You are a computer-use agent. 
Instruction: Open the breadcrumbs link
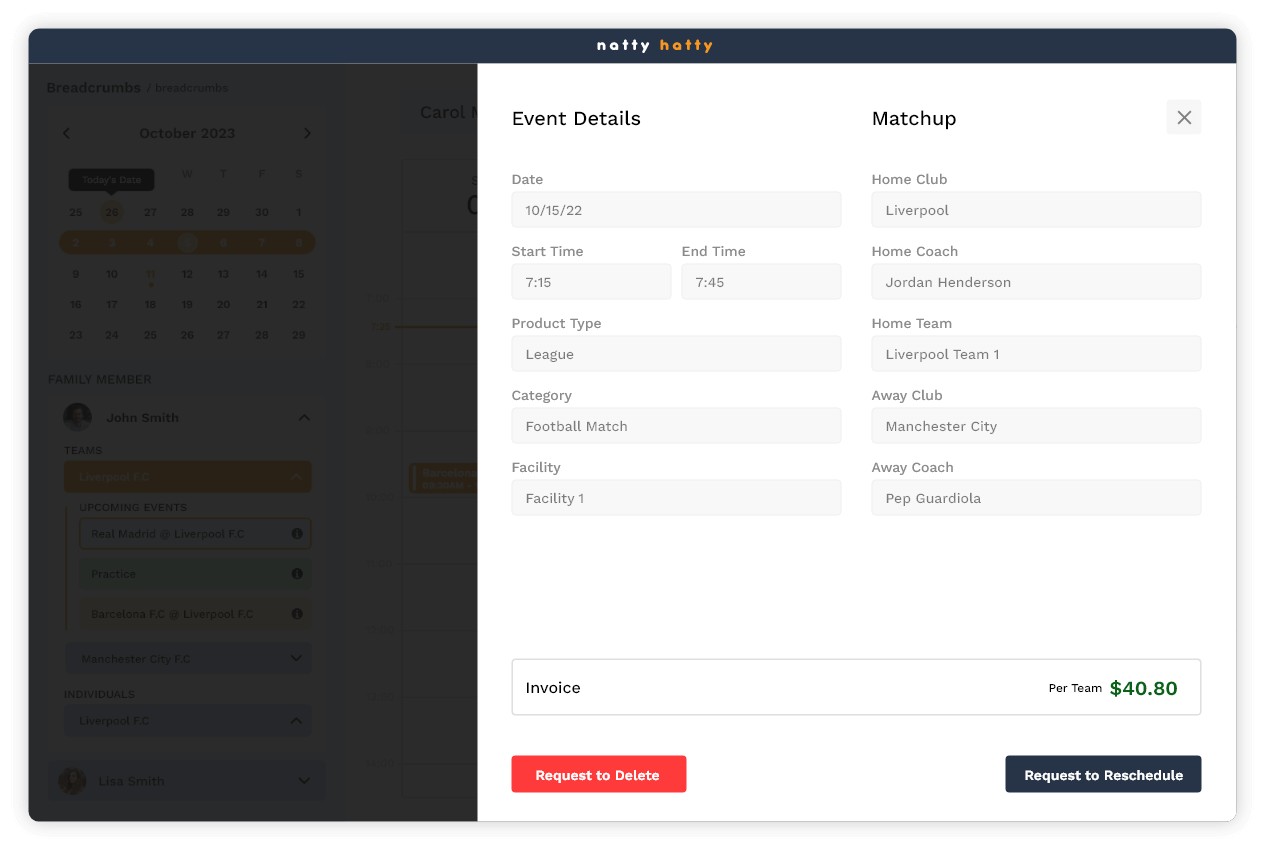click(x=191, y=88)
